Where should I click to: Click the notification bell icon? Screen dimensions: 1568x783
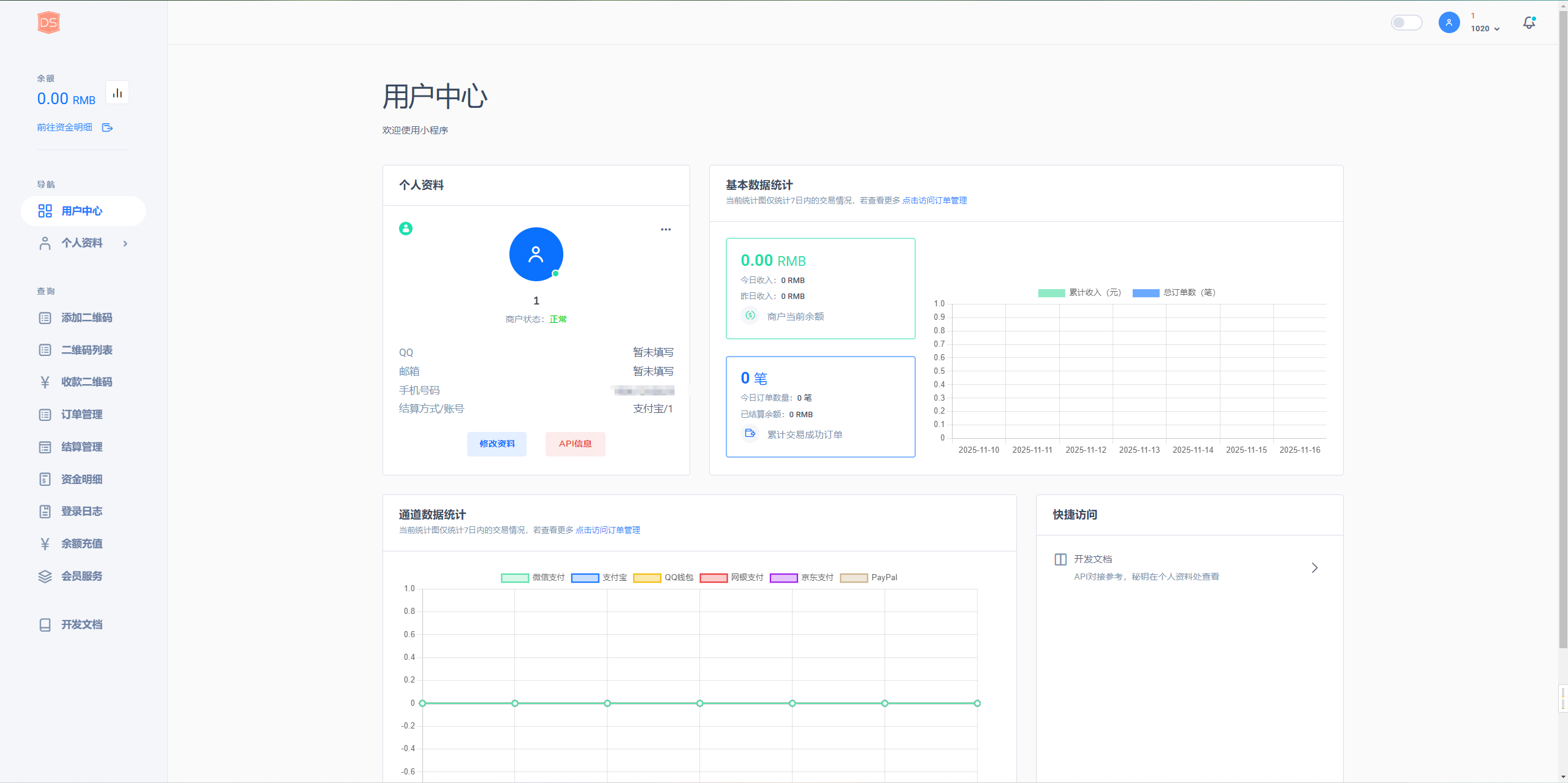(1529, 23)
